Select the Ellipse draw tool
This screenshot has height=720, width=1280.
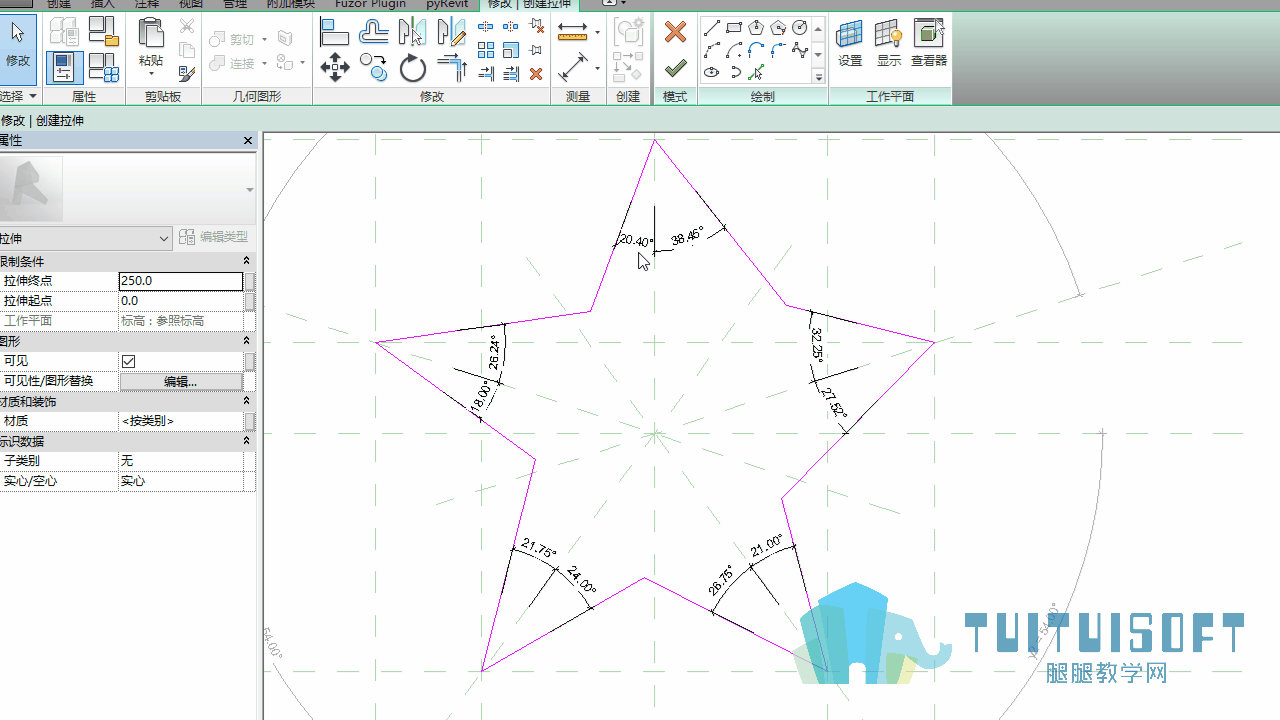(712, 72)
